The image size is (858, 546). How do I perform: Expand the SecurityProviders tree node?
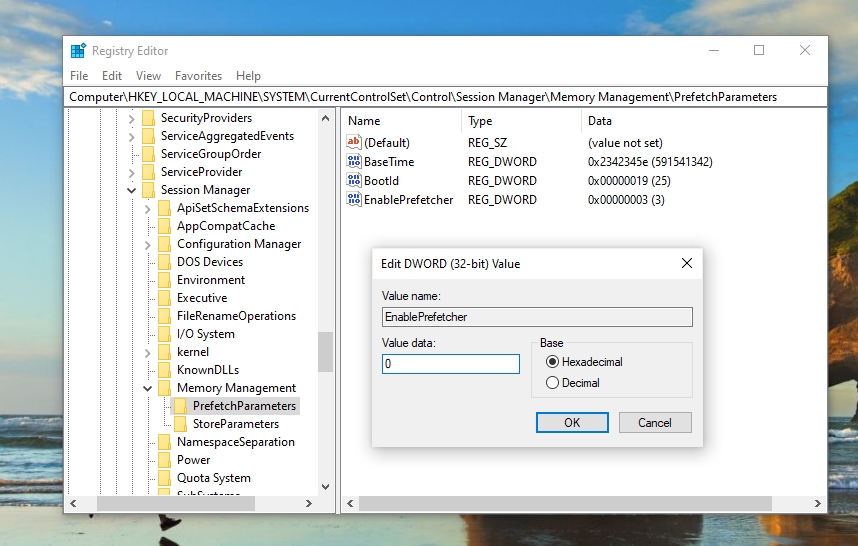point(131,118)
